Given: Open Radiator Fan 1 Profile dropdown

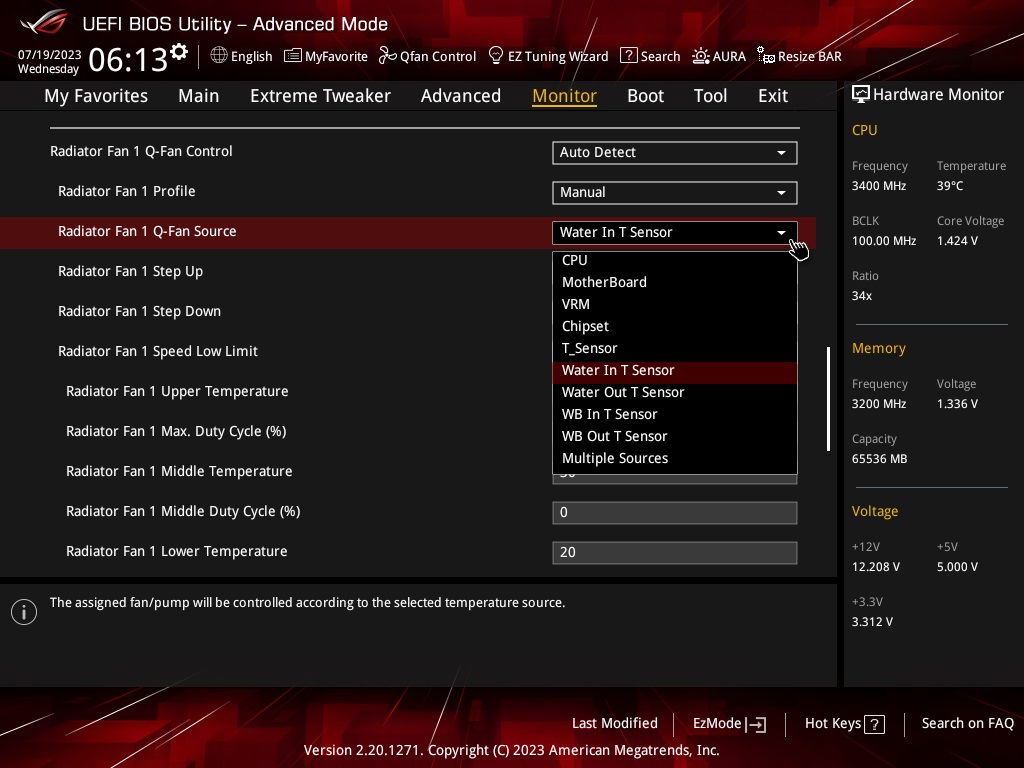Looking at the screenshot, I should point(675,193).
